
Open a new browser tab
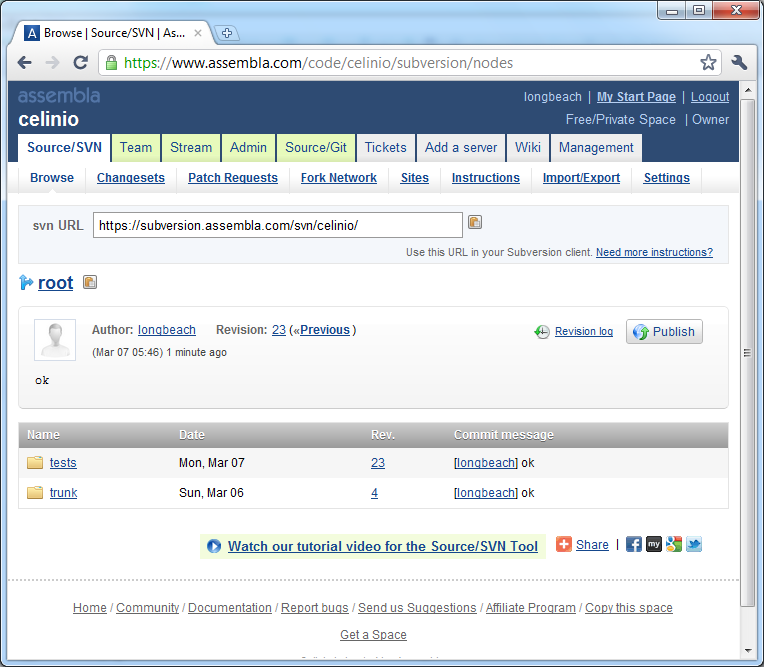tap(227, 33)
